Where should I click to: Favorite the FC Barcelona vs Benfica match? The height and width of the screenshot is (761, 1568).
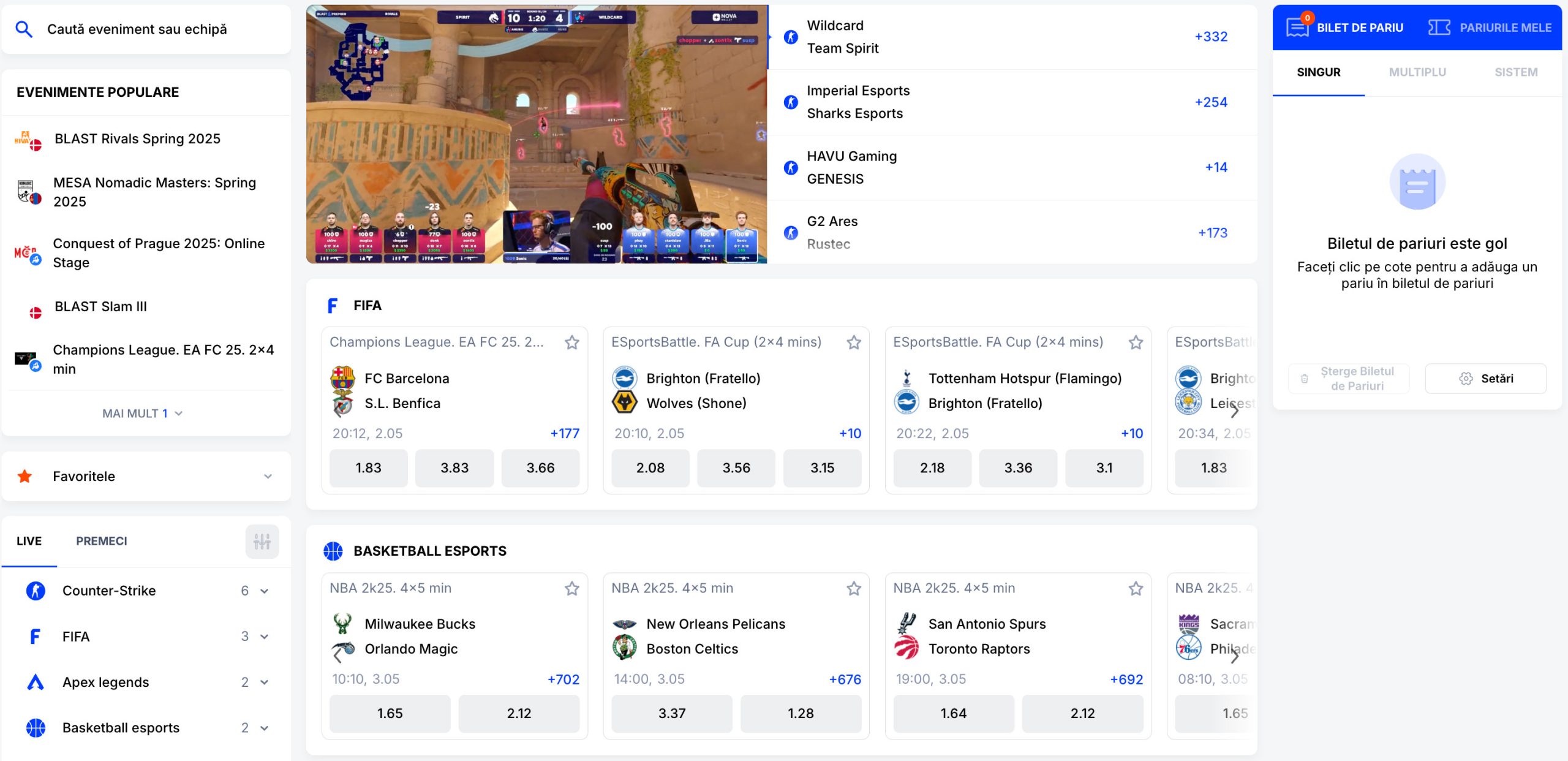coord(572,343)
